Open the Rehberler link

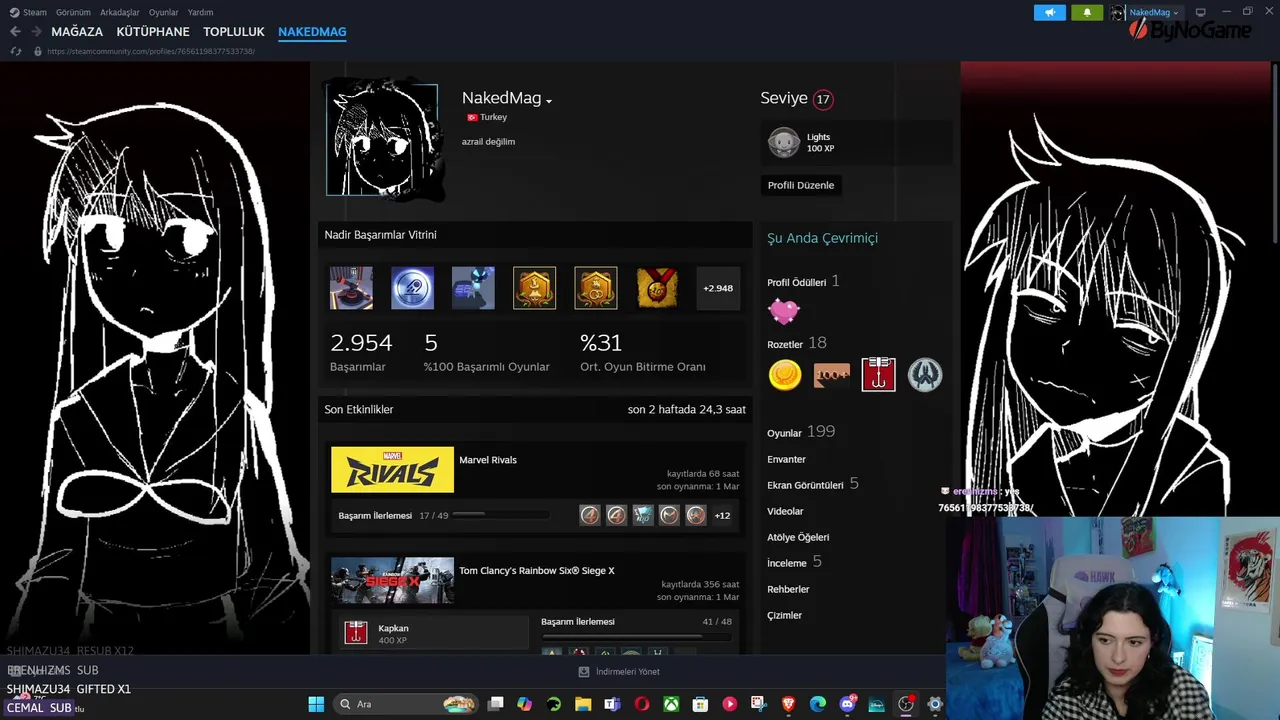pos(788,589)
